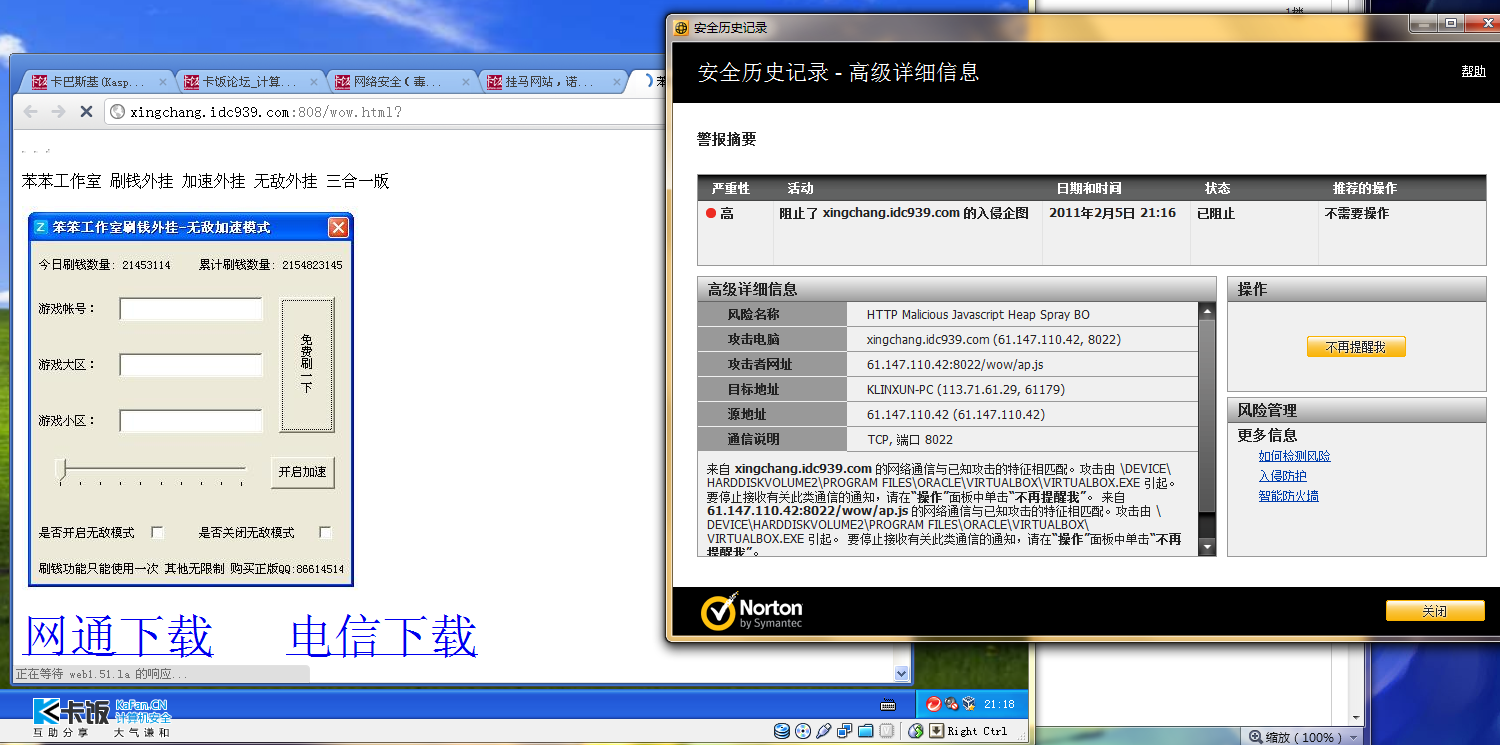This screenshot has height=745, width=1500.
Task: Click the 严重性 column header
Action: point(730,188)
